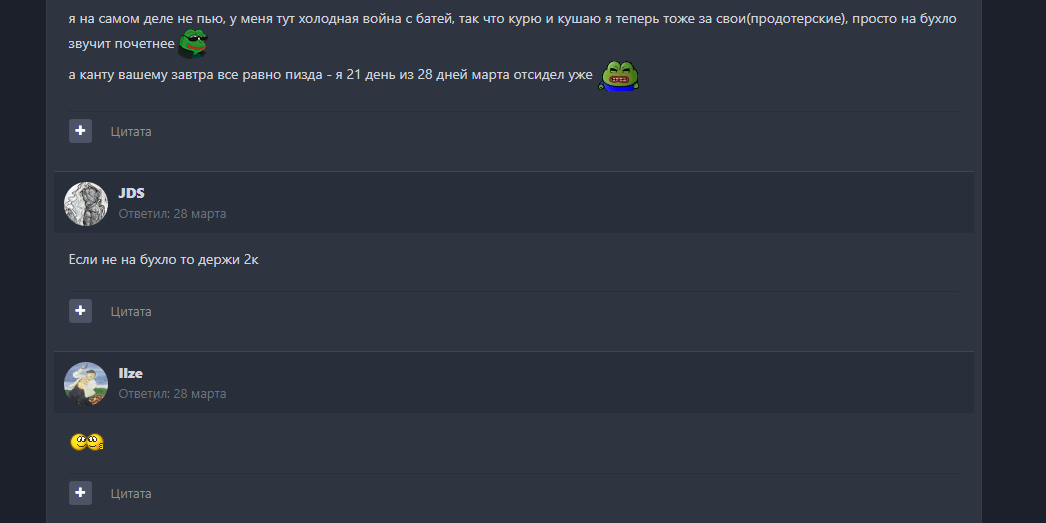Viewport: 1046px width, 523px height.
Task: Click the plus multiquote button in the top post
Action: (x=80, y=131)
